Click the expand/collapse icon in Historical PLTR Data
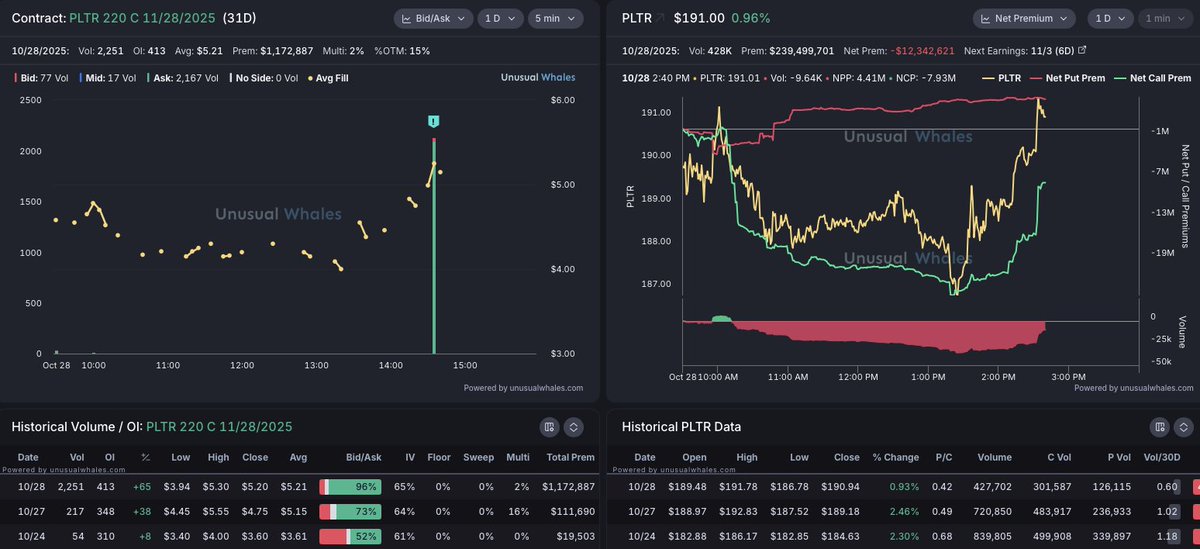1200x549 pixels. click(1184, 427)
